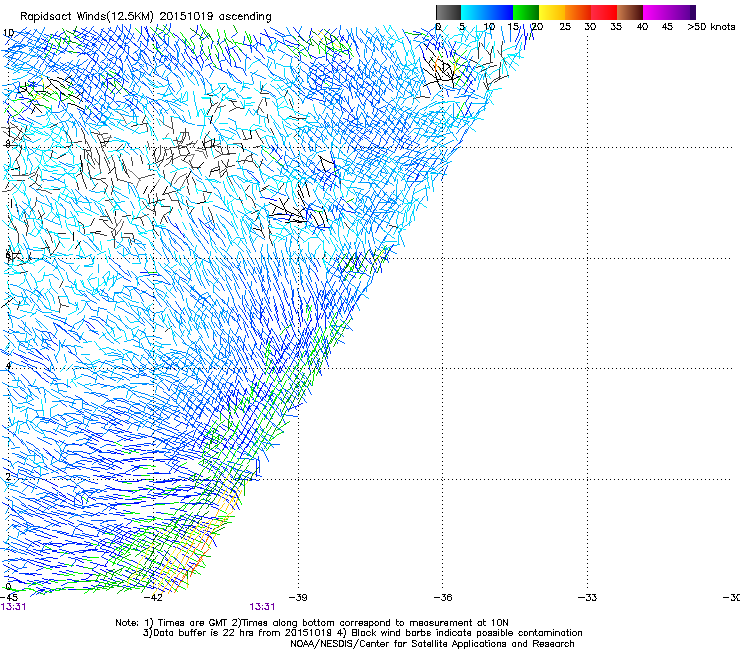The width and height of the screenshot is (740, 650).
Task: Select the yellow 20-25 knots color segment
Action: (552, 12)
